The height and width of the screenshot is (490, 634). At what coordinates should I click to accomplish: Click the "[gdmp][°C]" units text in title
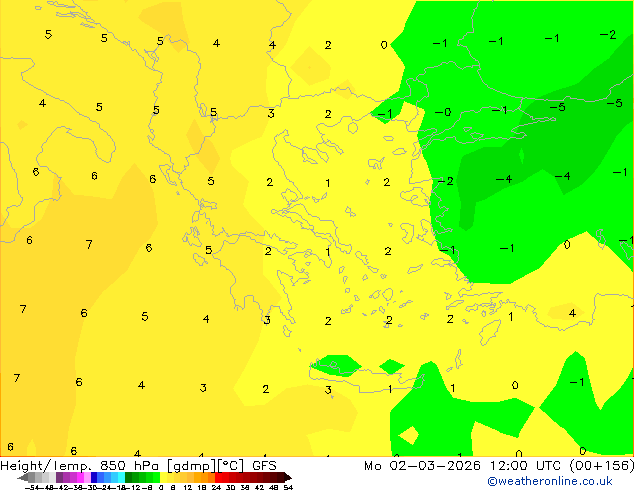point(206,466)
